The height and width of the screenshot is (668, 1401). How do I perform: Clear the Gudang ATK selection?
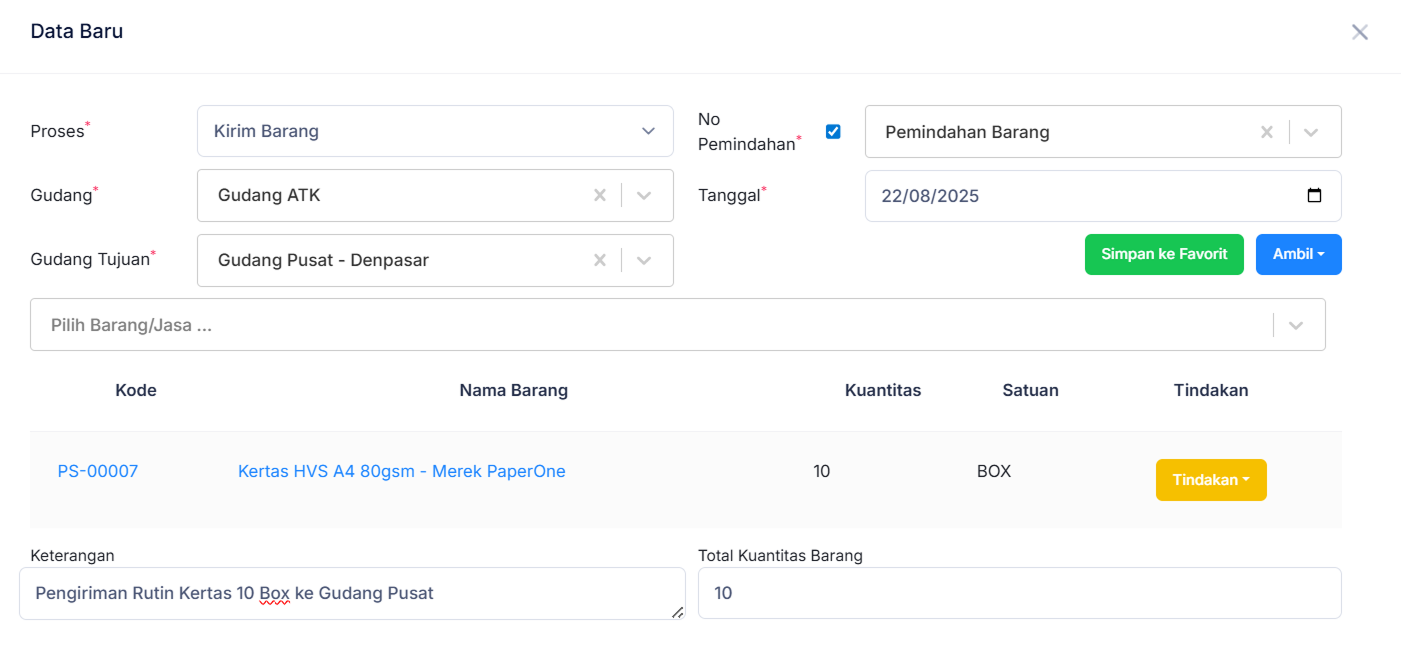pos(600,196)
